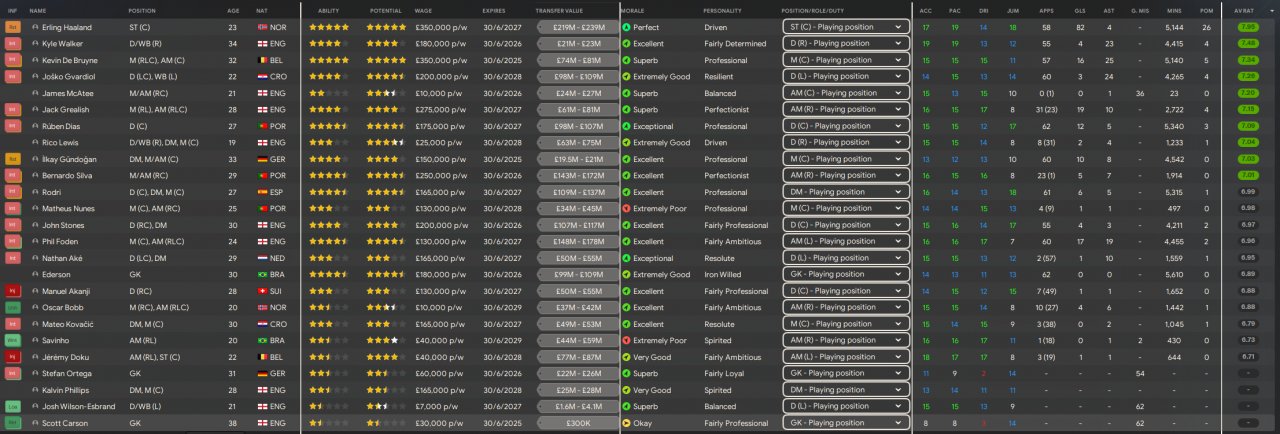Click Nathan Aké's Netherlands flag icon
This screenshot has width=1280, height=434.
click(263, 258)
